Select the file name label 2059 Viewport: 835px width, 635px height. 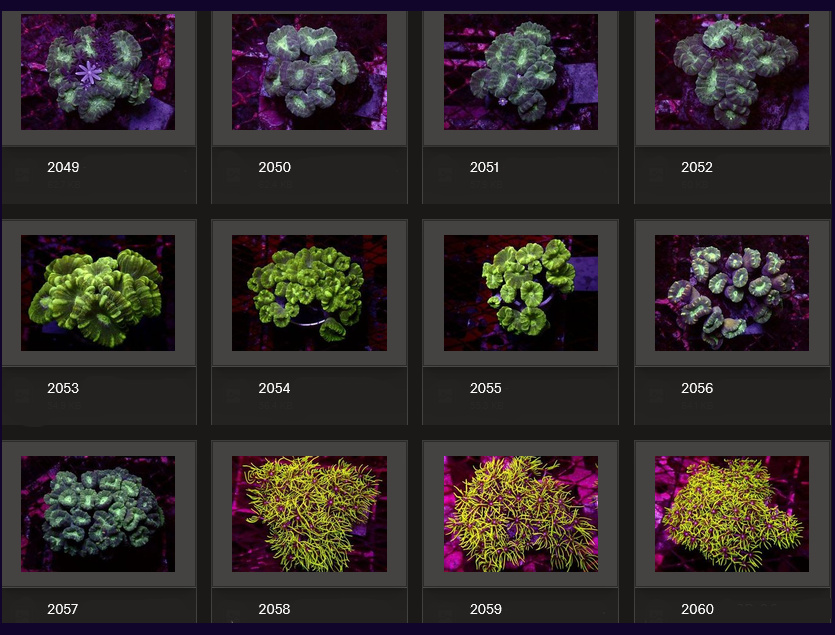coord(486,609)
